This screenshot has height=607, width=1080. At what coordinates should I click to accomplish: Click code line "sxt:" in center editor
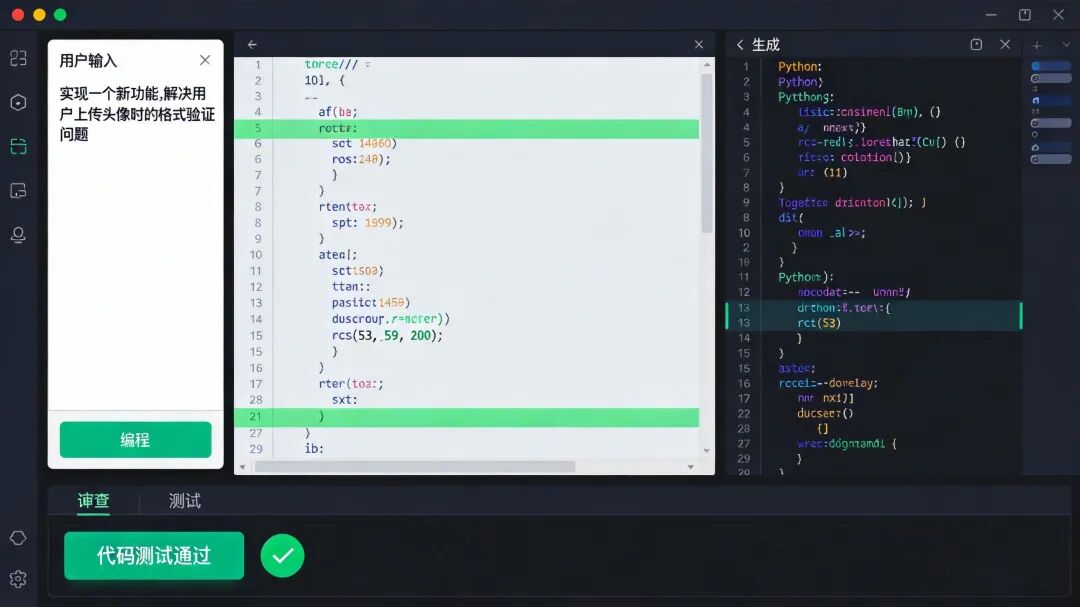click(344, 400)
